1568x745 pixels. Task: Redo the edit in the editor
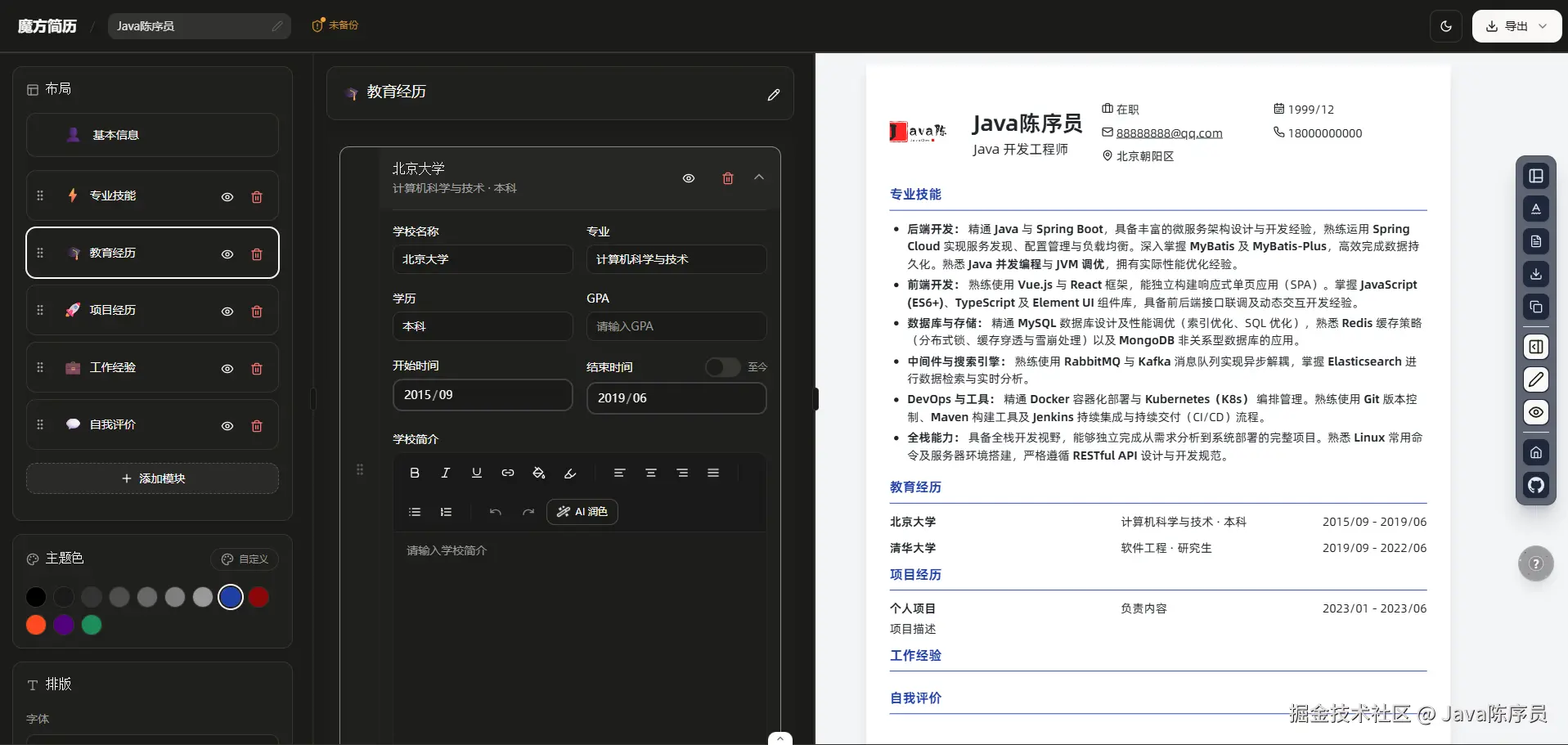coord(528,512)
